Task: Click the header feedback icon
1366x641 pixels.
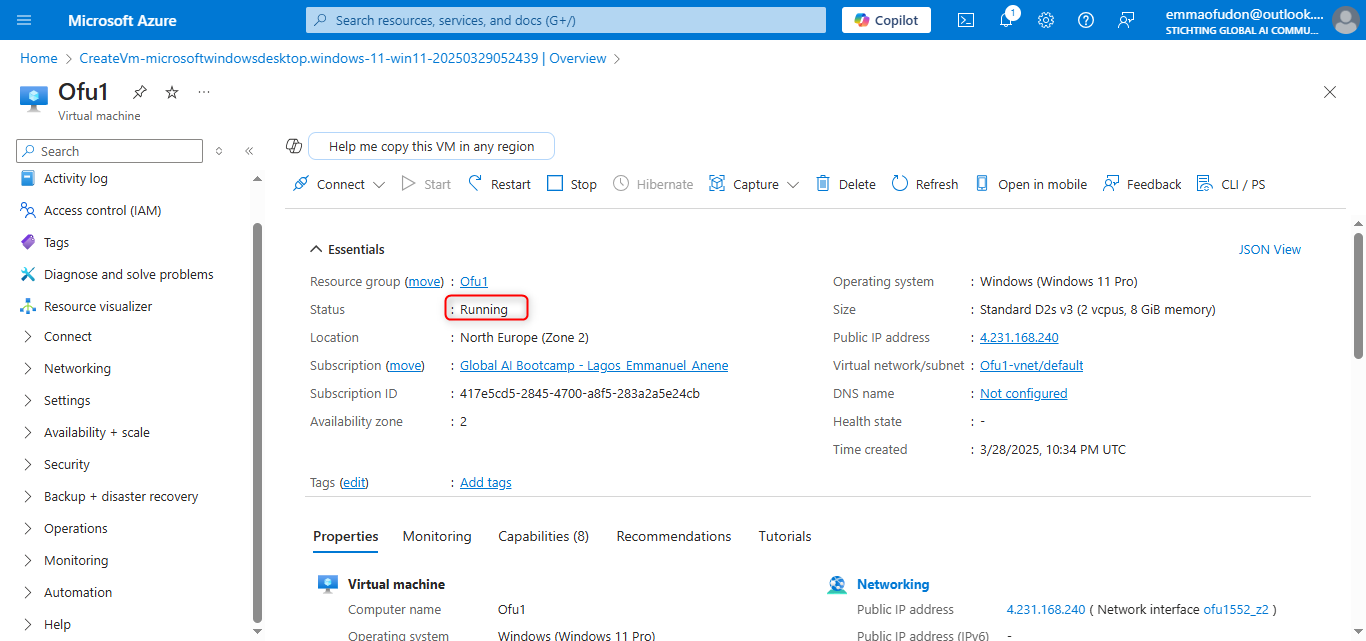Action: pyautogui.click(x=1127, y=20)
